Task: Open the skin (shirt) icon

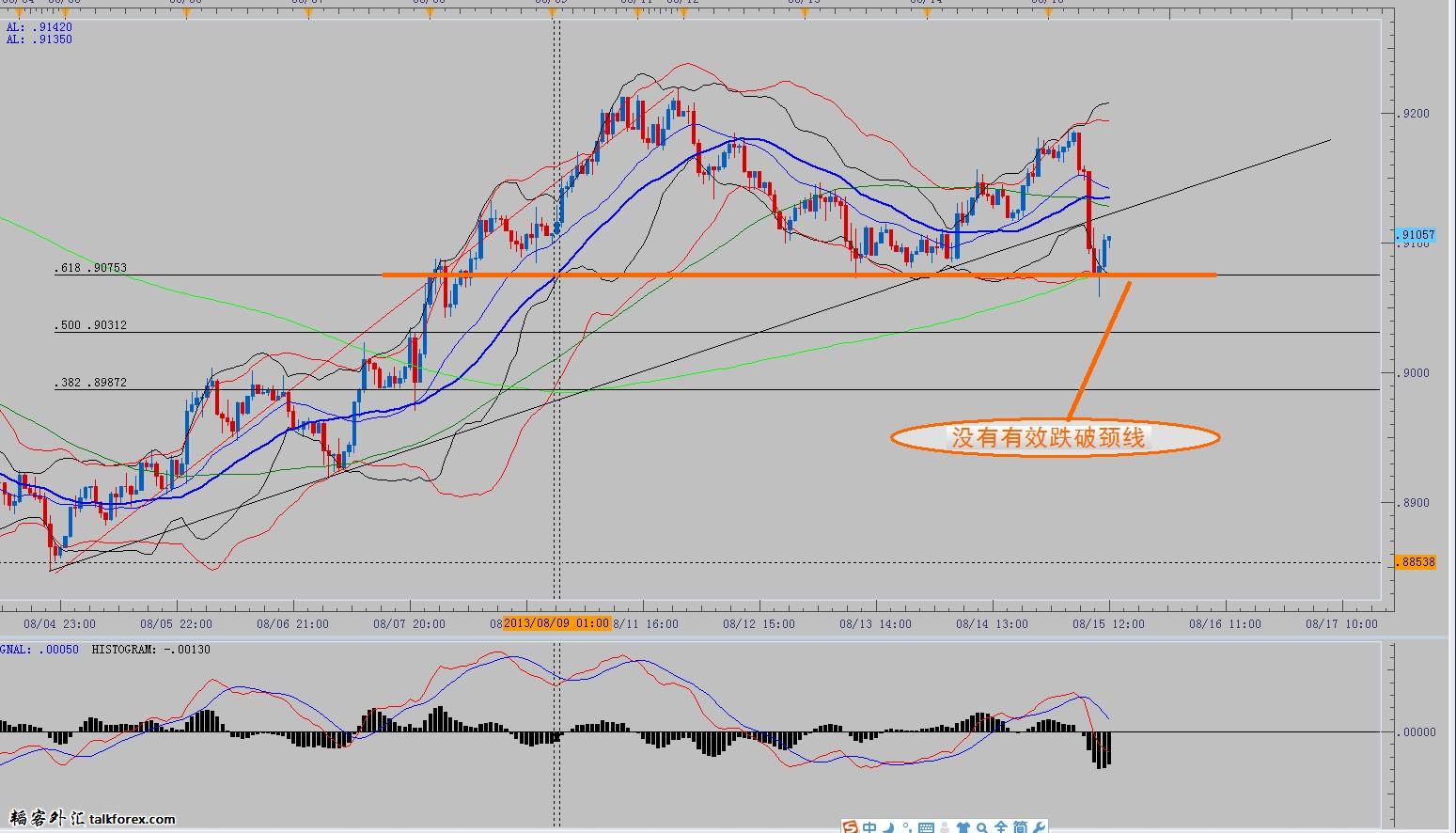Action: pos(963,827)
